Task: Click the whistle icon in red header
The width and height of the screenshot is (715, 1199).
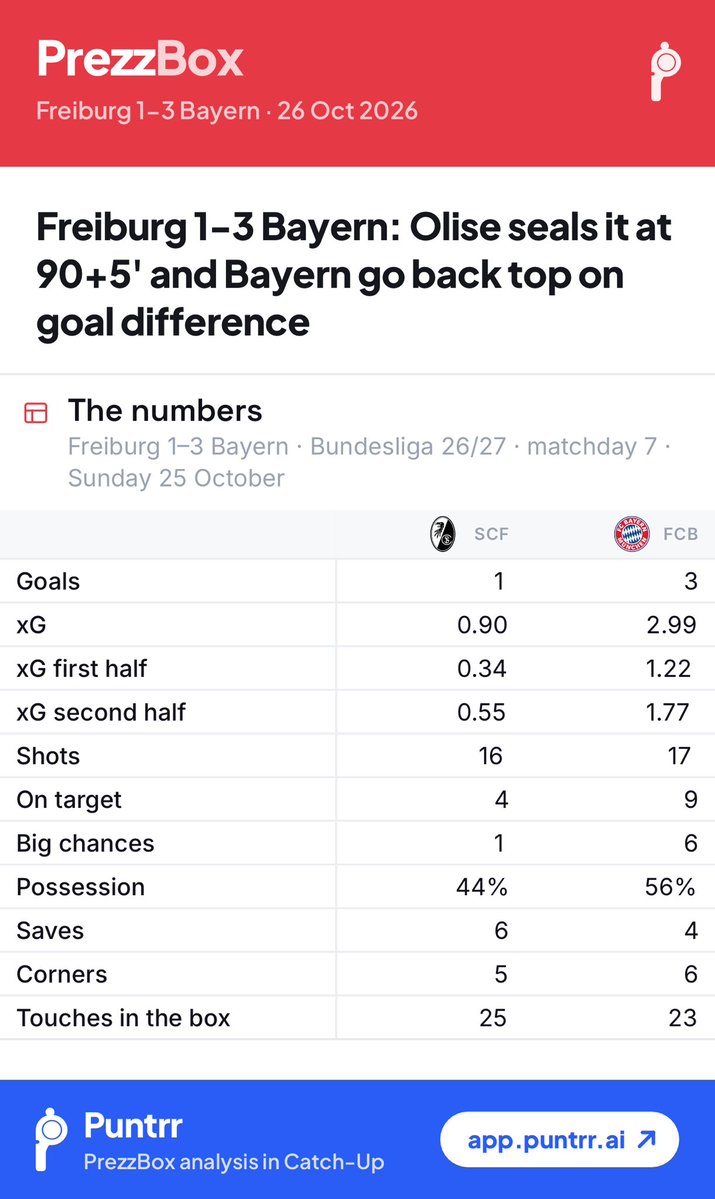Action: point(665,71)
